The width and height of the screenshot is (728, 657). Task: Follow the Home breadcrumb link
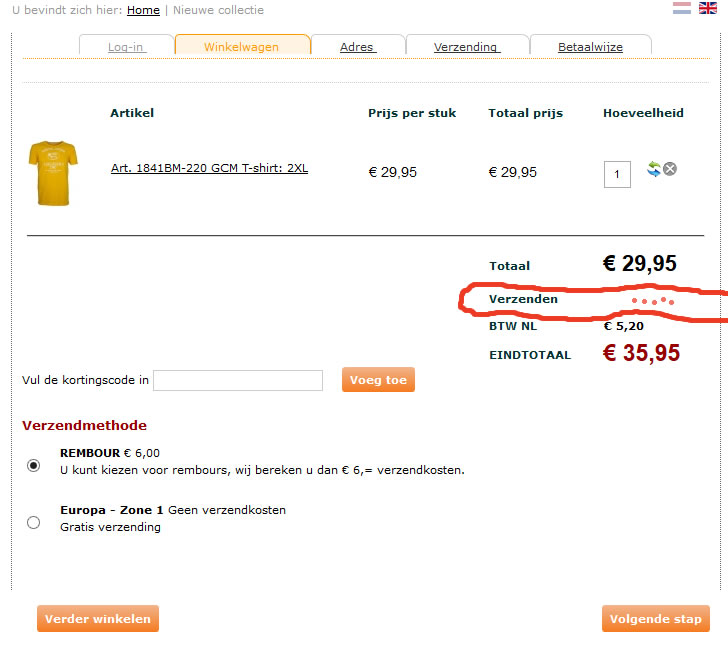(143, 10)
